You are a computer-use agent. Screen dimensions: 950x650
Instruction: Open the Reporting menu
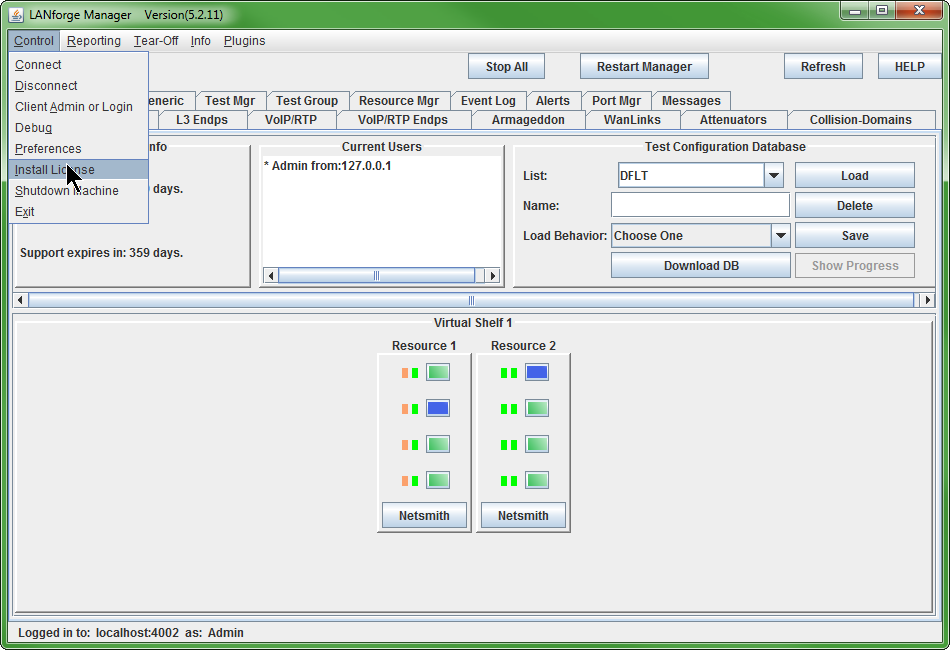(x=94, y=41)
